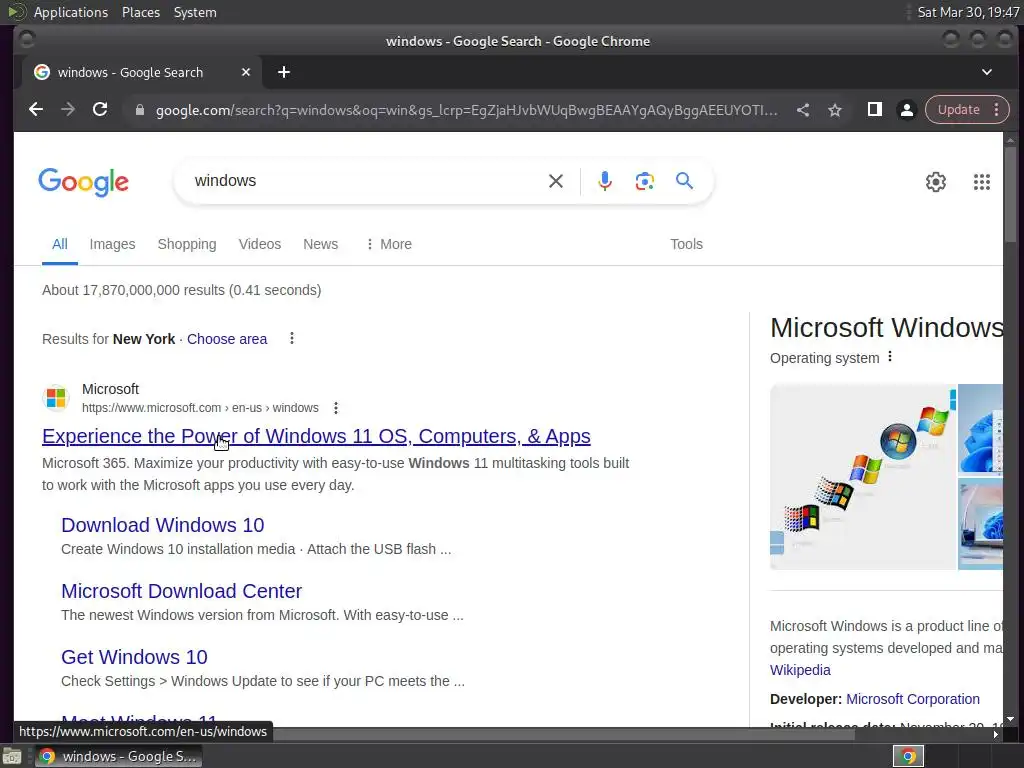Click the forward navigation arrow
Screen dimensions: 1024x768
pyautogui.click(x=68, y=110)
